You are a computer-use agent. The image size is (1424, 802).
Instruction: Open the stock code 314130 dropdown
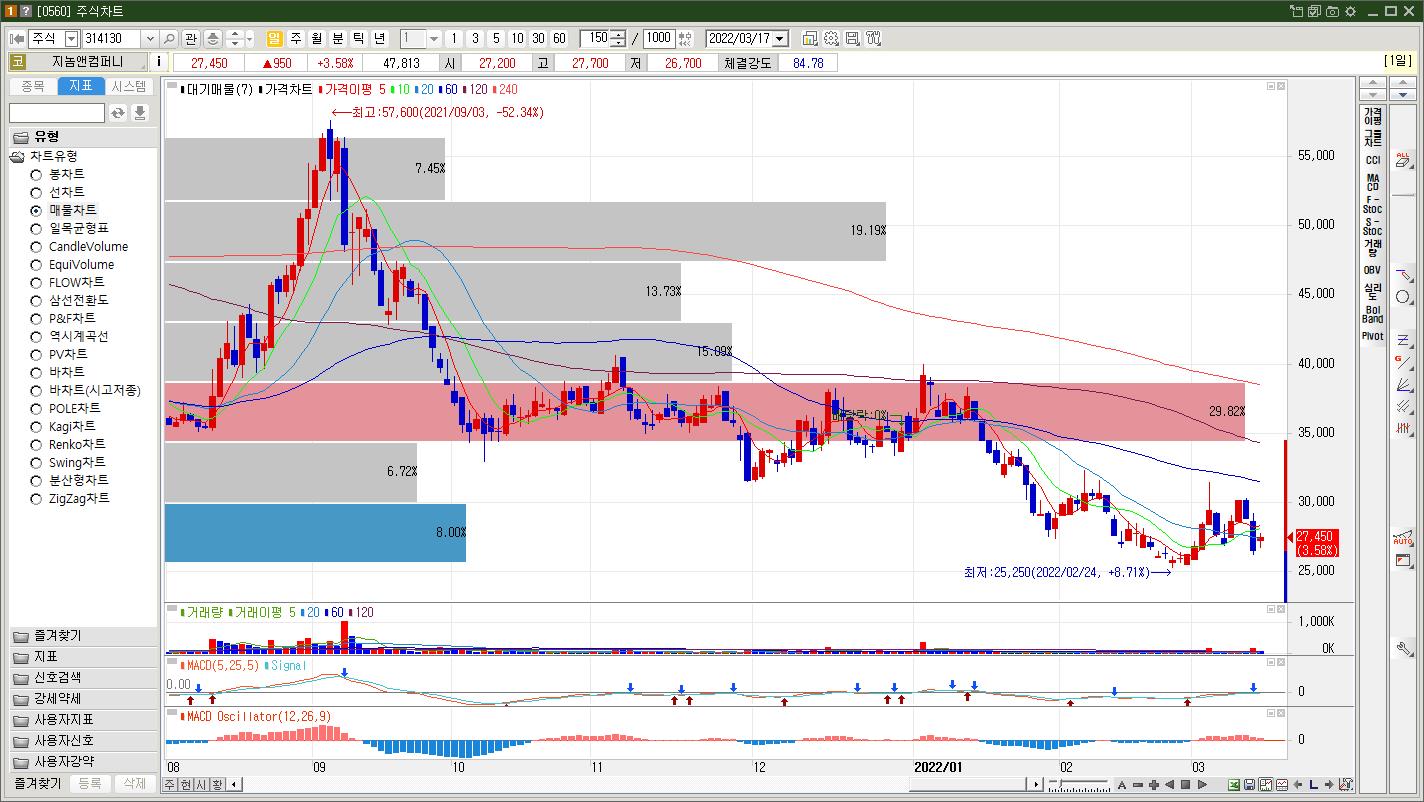click(x=150, y=39)
